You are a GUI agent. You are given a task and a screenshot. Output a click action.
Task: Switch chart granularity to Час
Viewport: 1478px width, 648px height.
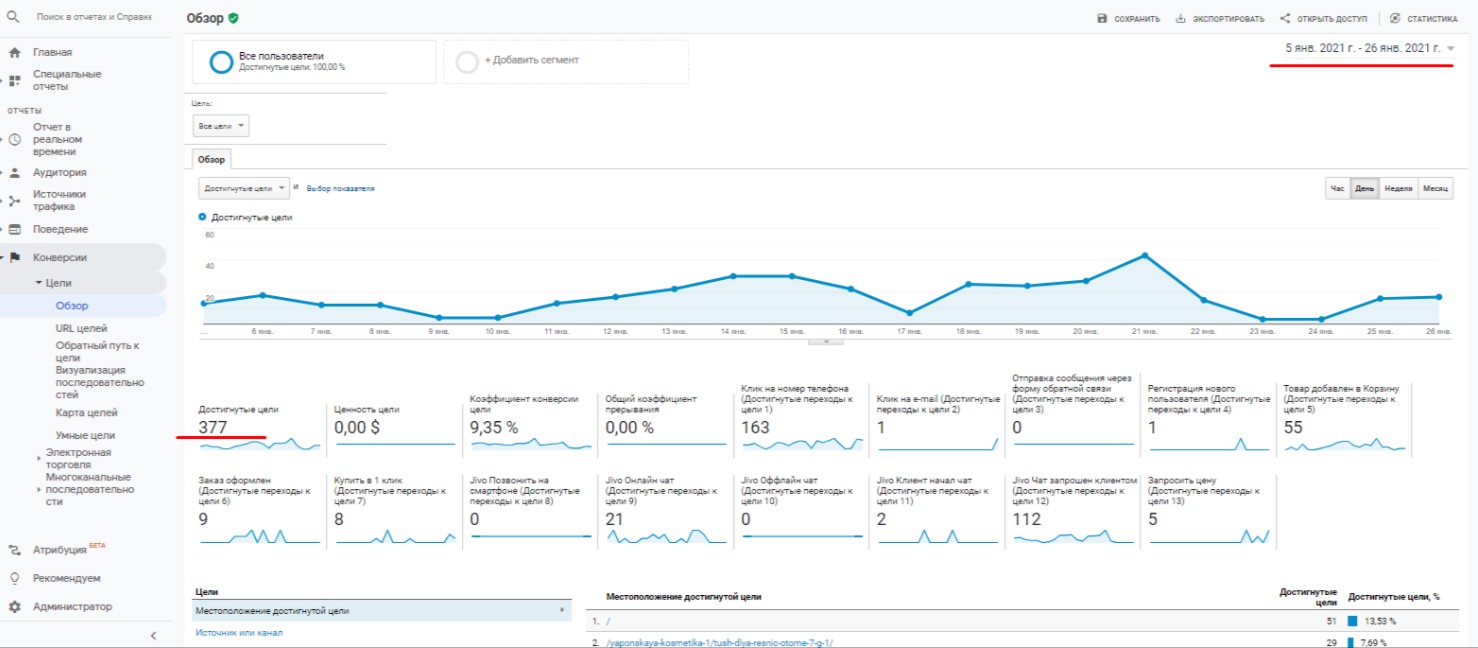click(1337, 188)
